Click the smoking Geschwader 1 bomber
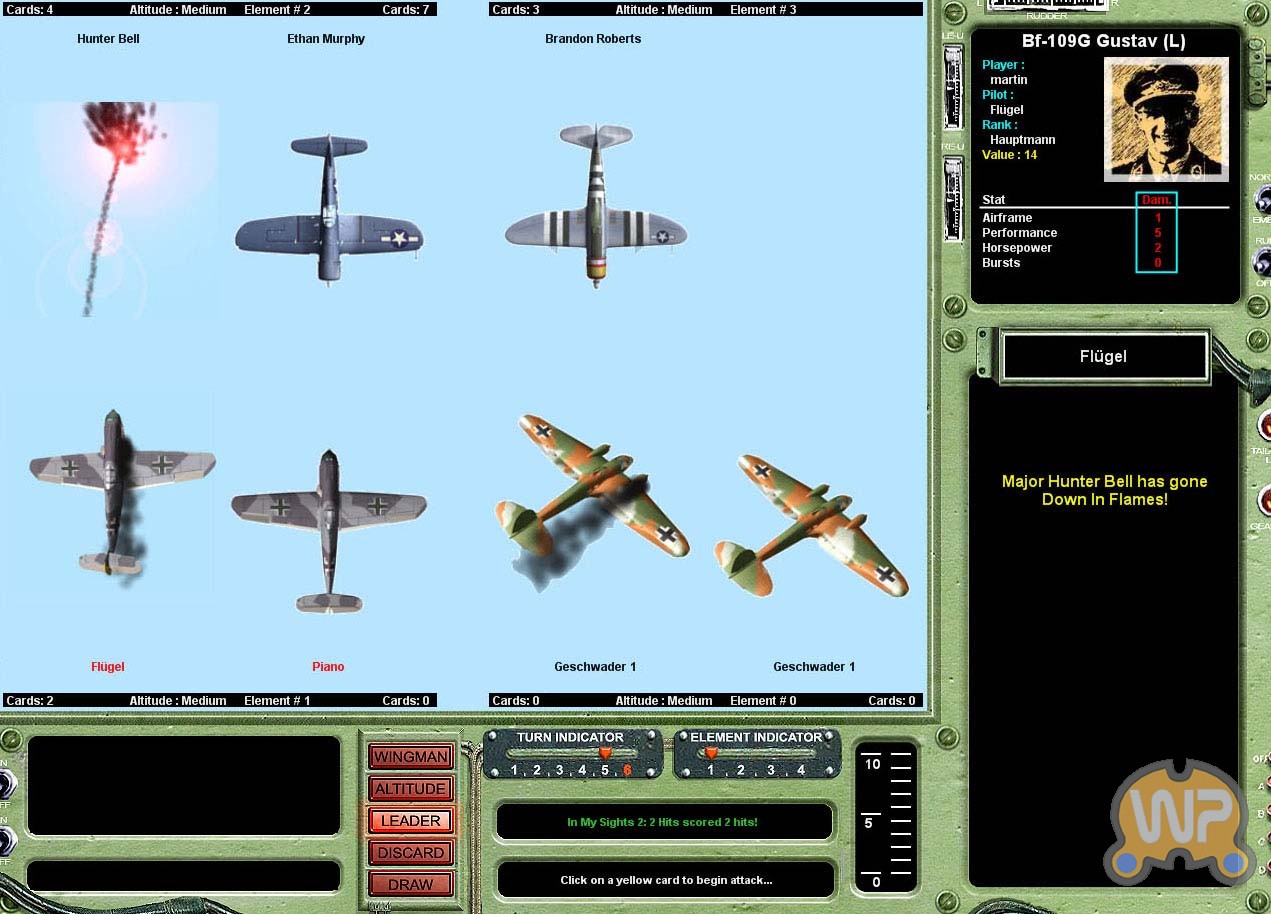The image size is (1271, 914). (x=590, y=502)
